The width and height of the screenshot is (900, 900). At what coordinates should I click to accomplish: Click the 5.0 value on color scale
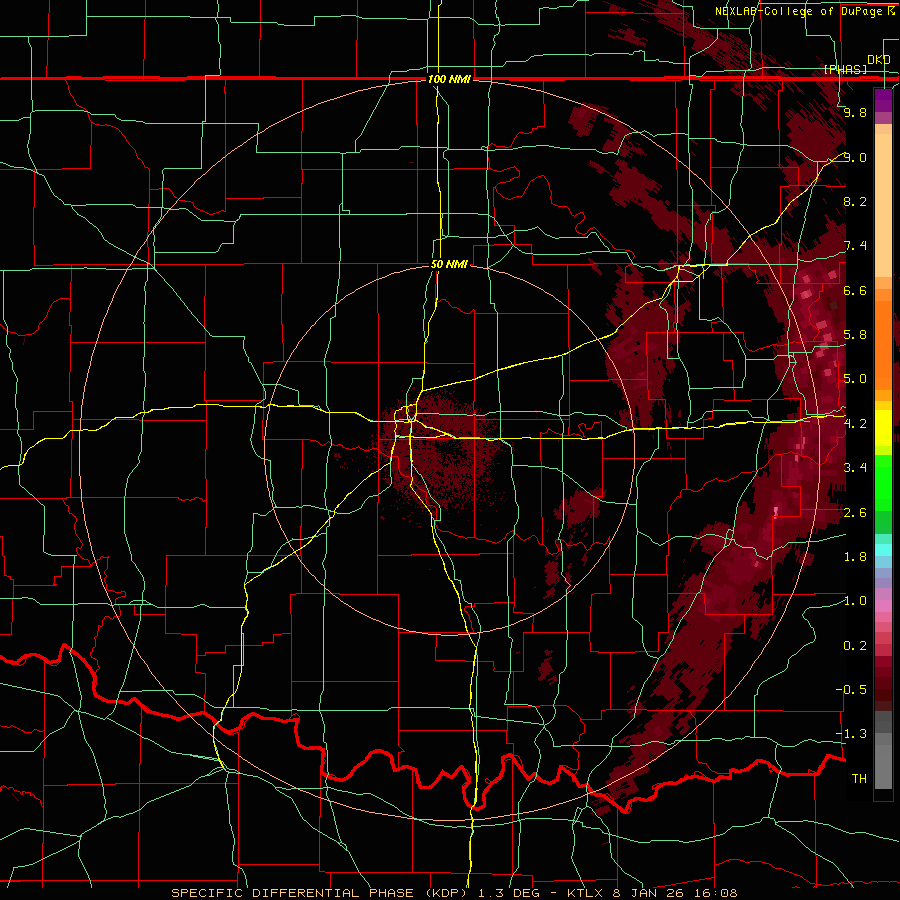855,379
